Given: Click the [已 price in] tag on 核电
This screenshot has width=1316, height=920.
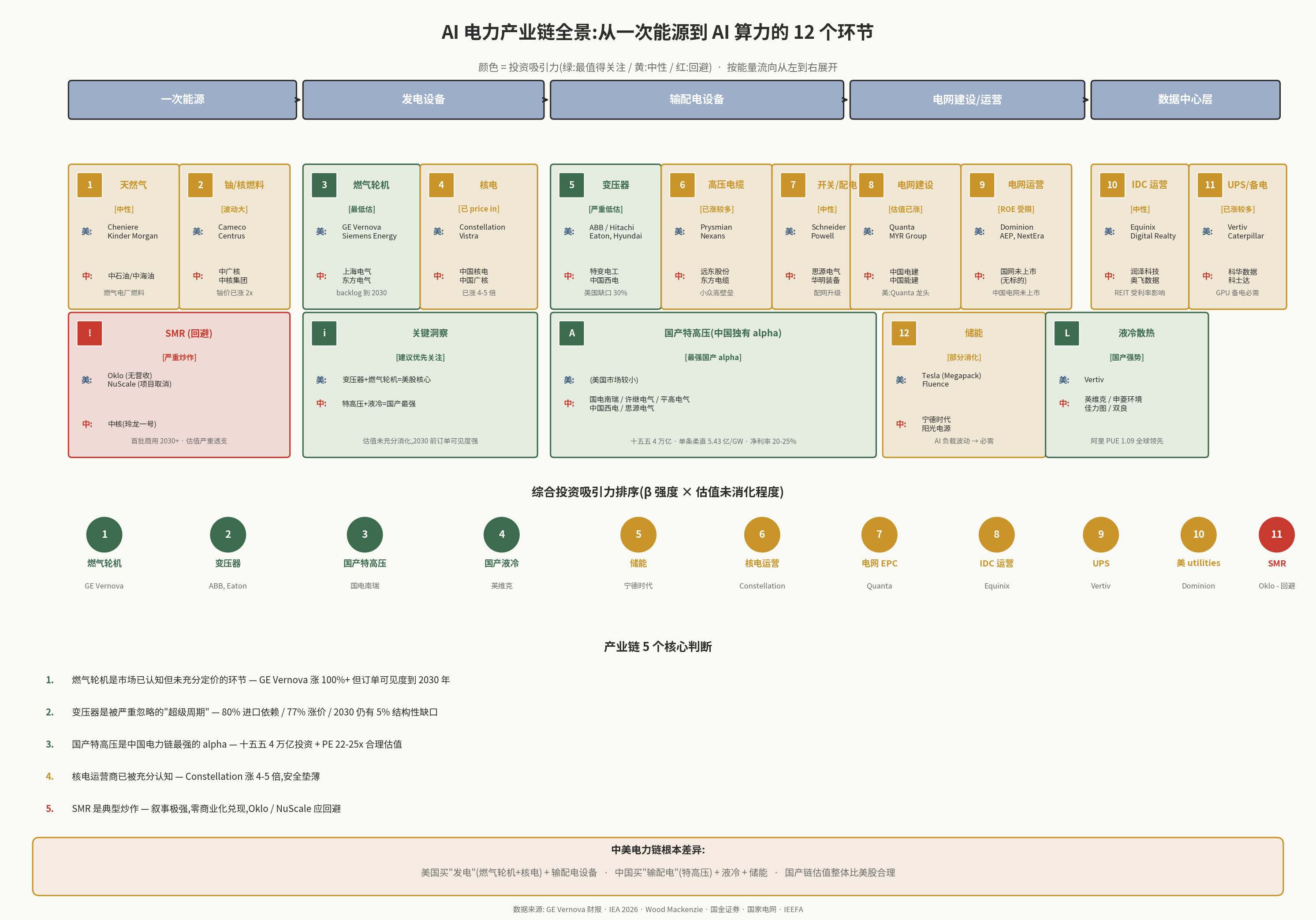Looking at the screenshot, I should pyautogui.click(x=479, y=209).
